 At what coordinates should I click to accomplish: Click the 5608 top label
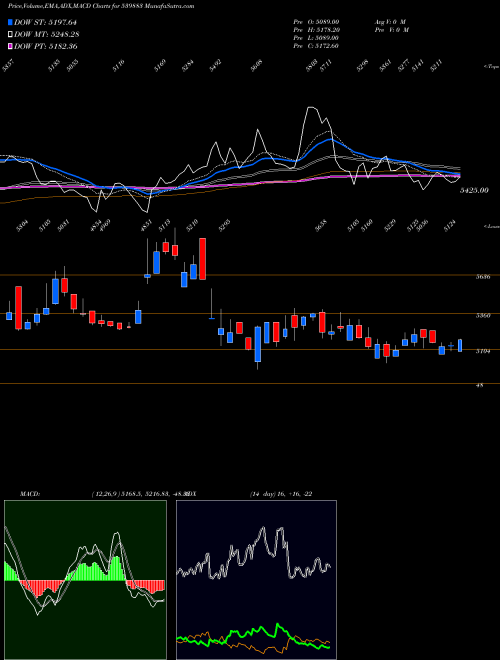coord(257,66)
